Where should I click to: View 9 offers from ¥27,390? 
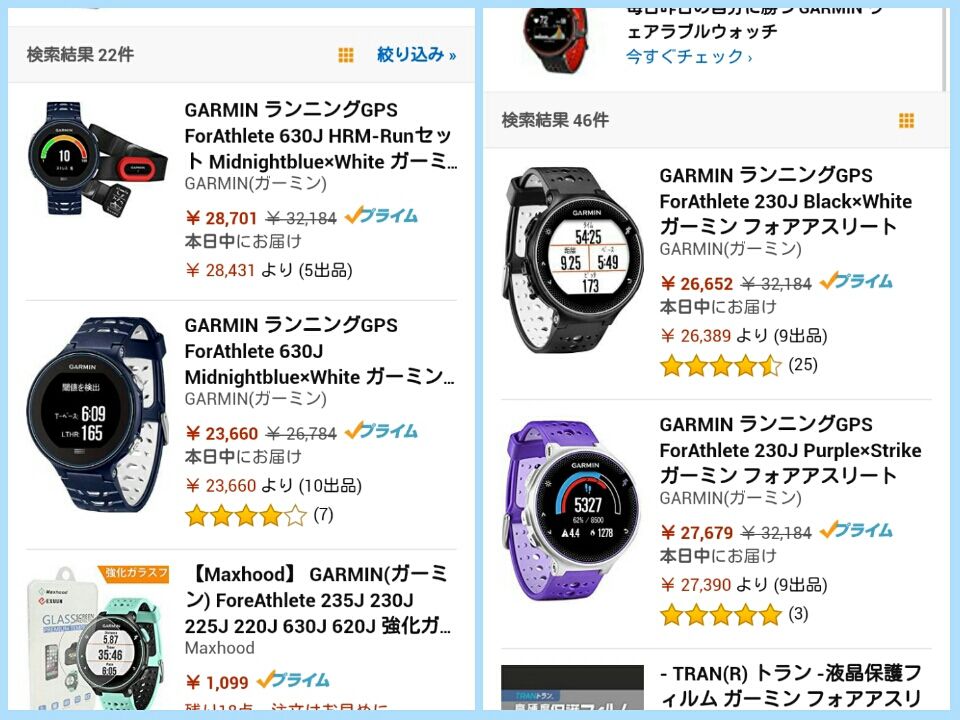click(x=744, y=585)
